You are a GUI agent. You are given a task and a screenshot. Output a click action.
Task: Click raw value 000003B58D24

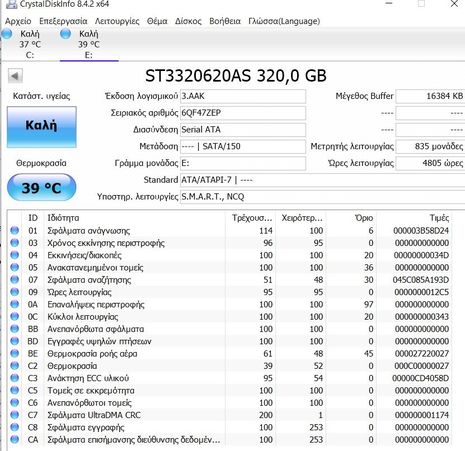coord(421,231)
